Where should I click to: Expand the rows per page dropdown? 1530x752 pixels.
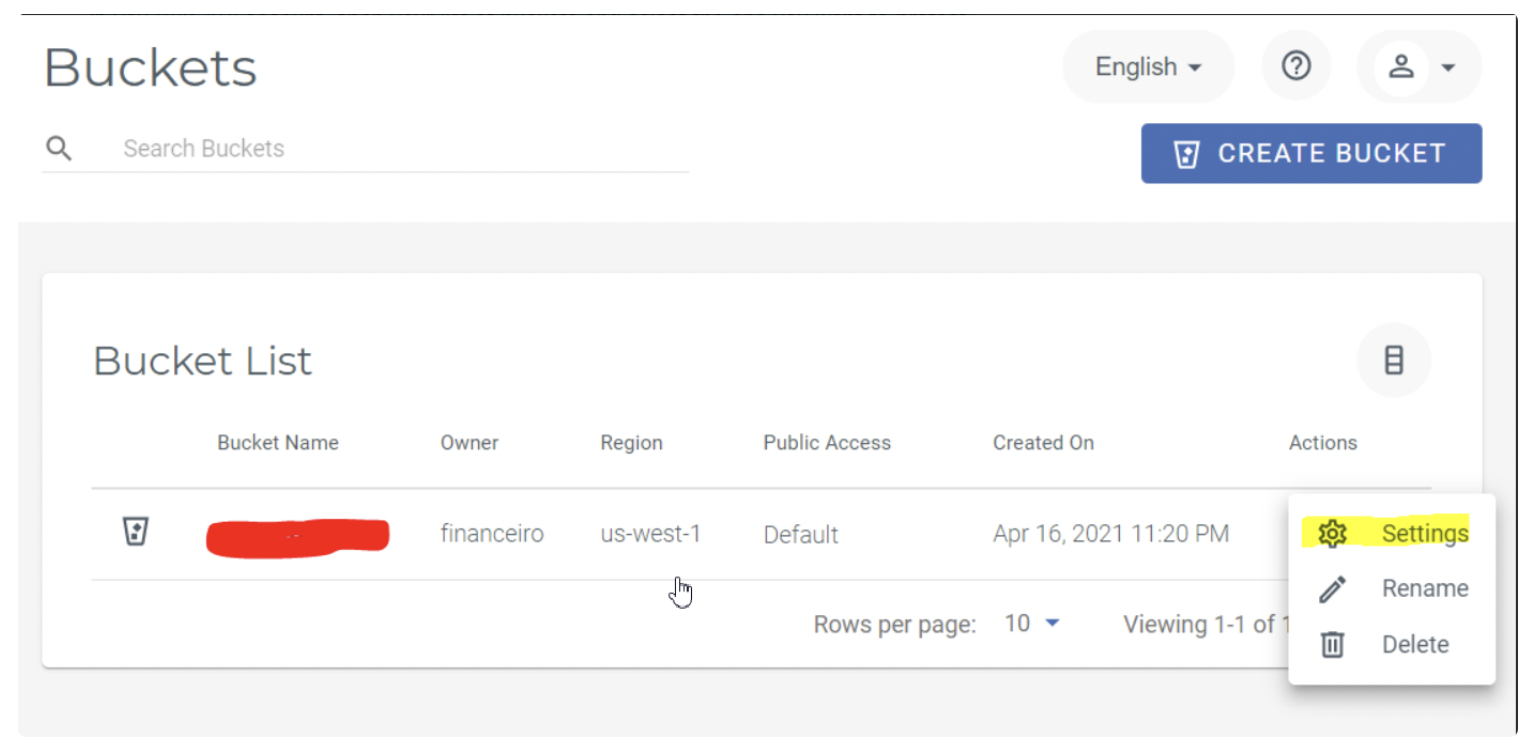pos(1032,624)
